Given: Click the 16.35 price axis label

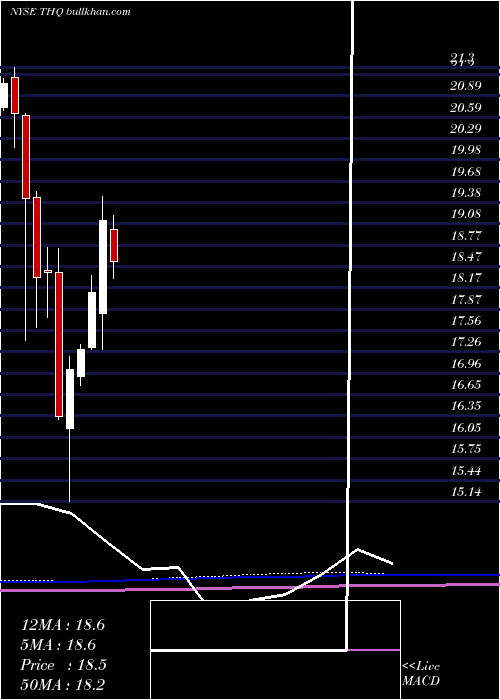Looking at the screenshot, I should click(x=466, y=406).
